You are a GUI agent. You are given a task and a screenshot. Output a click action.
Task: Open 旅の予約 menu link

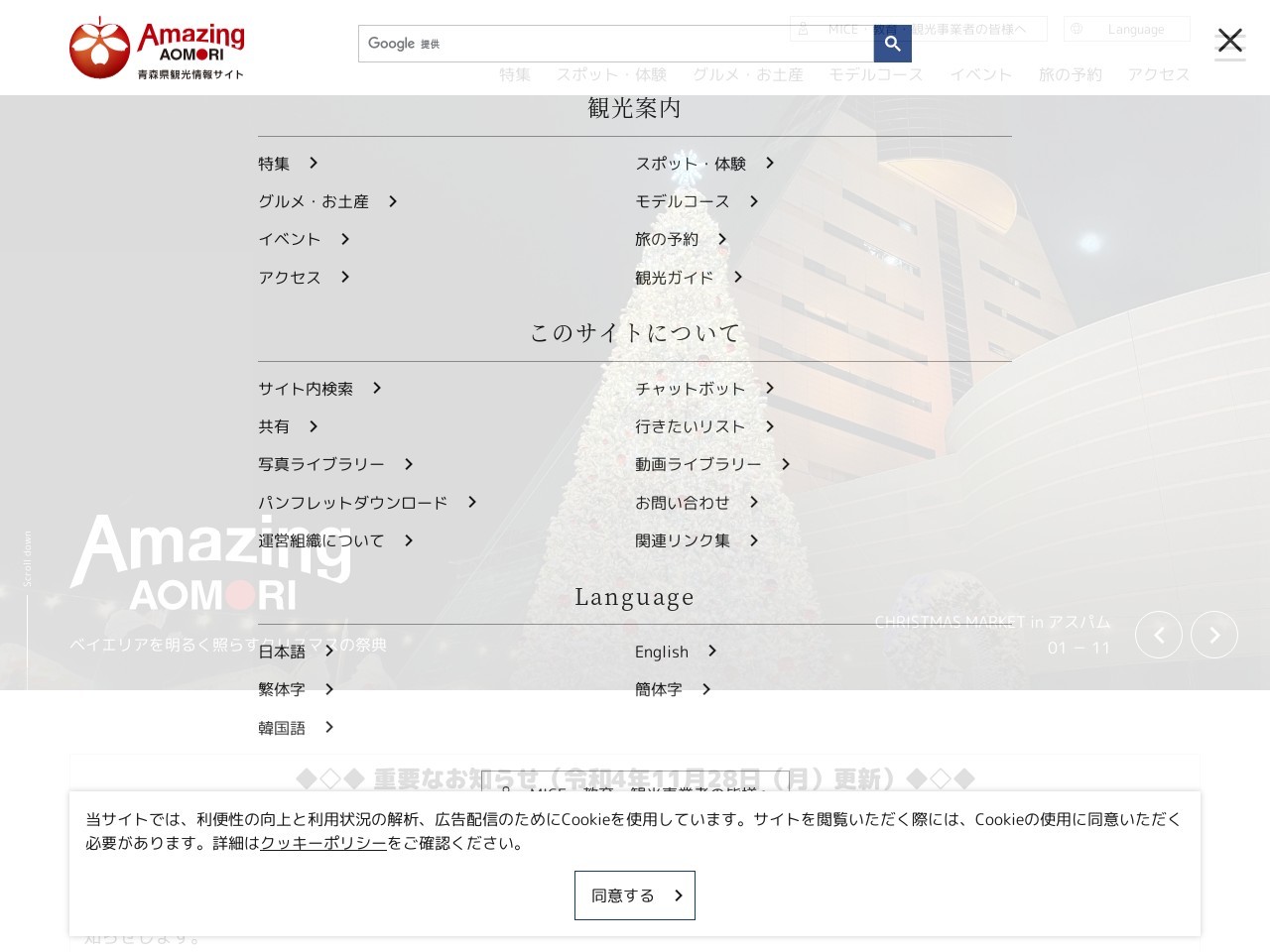pos(681,239)
